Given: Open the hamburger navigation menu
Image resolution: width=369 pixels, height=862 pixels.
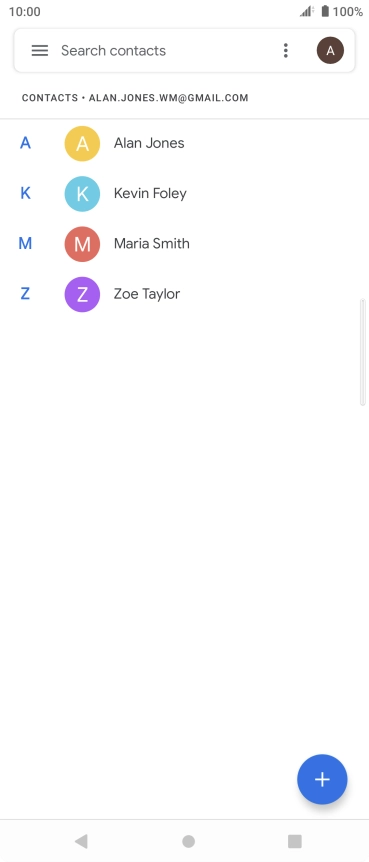Looking at the screenshot, I should click(40, 51).
